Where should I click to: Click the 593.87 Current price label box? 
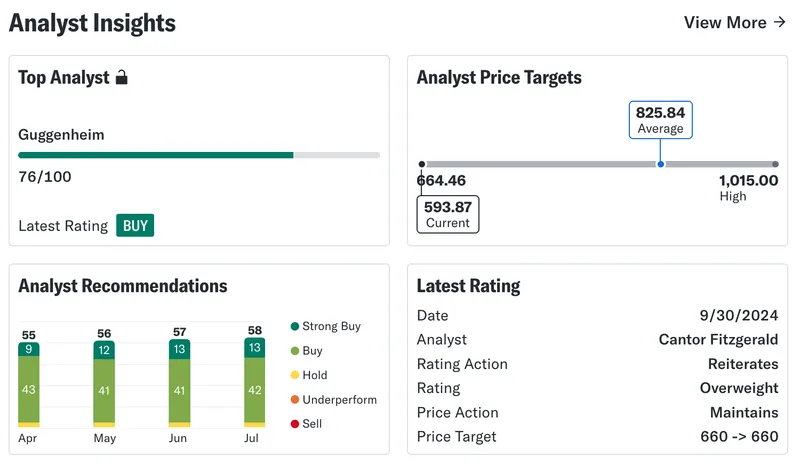(448, 214)
